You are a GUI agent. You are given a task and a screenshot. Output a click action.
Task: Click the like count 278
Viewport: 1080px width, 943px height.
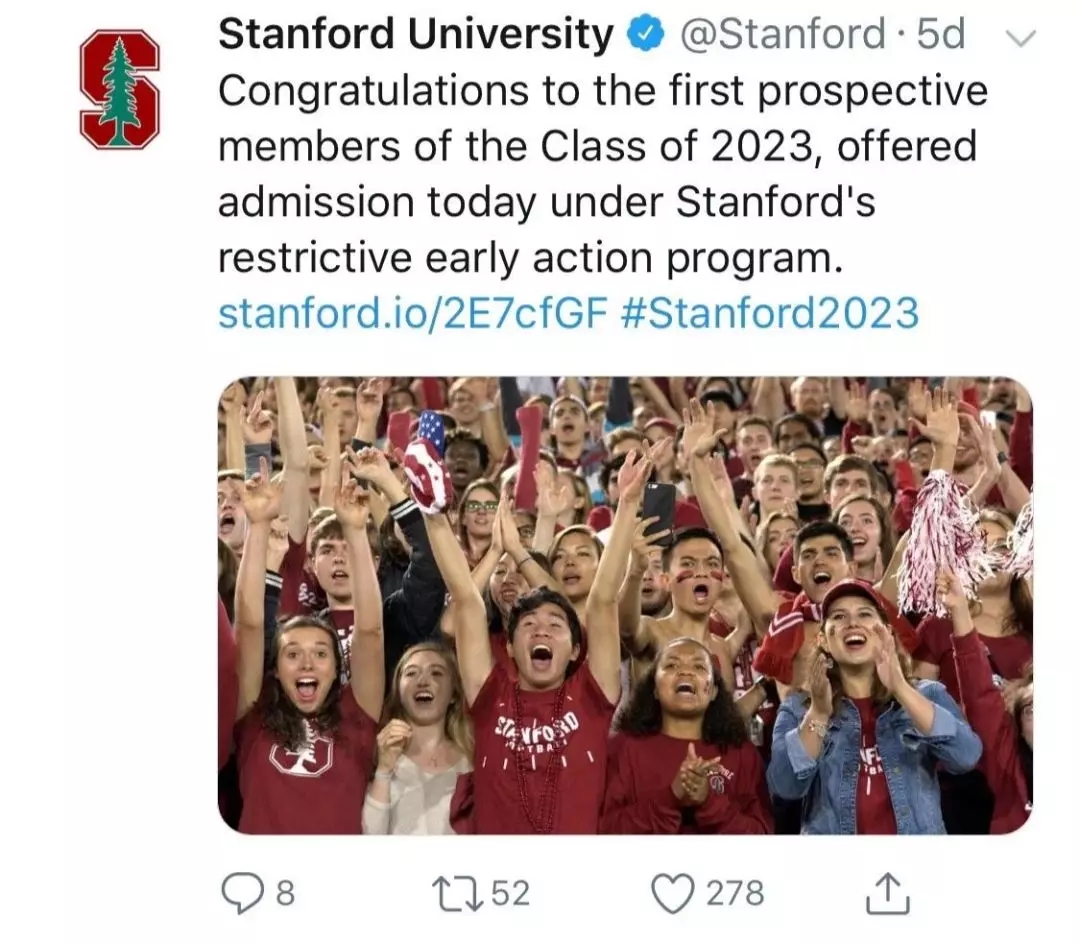click(x=735, y=892)
